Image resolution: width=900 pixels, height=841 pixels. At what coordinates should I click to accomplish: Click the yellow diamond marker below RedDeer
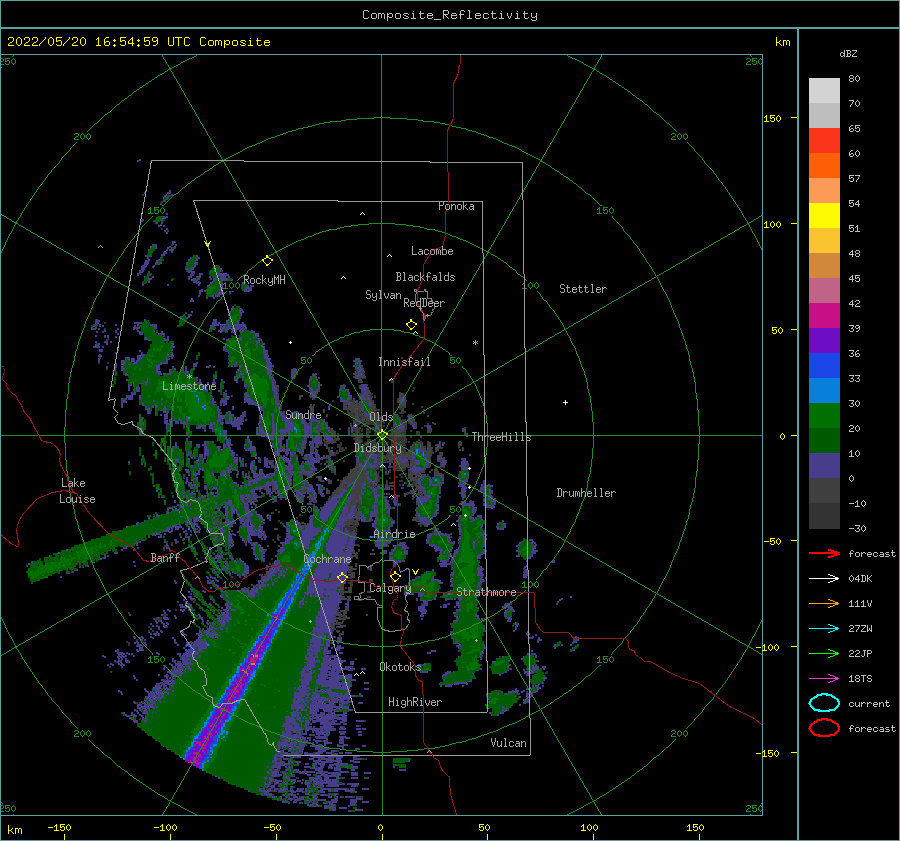[412, 325]
